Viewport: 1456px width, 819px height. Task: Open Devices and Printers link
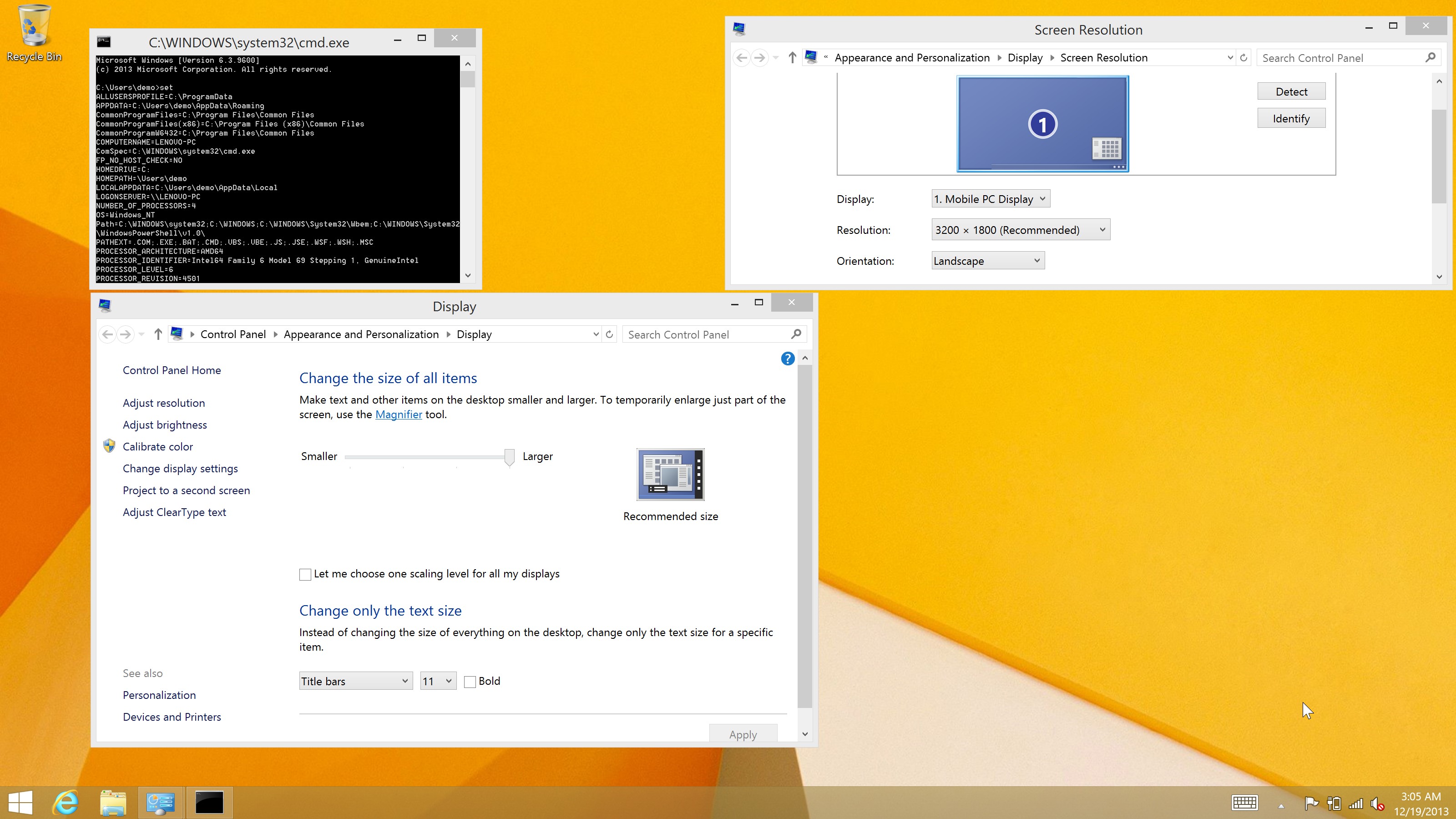click(172, 717)
